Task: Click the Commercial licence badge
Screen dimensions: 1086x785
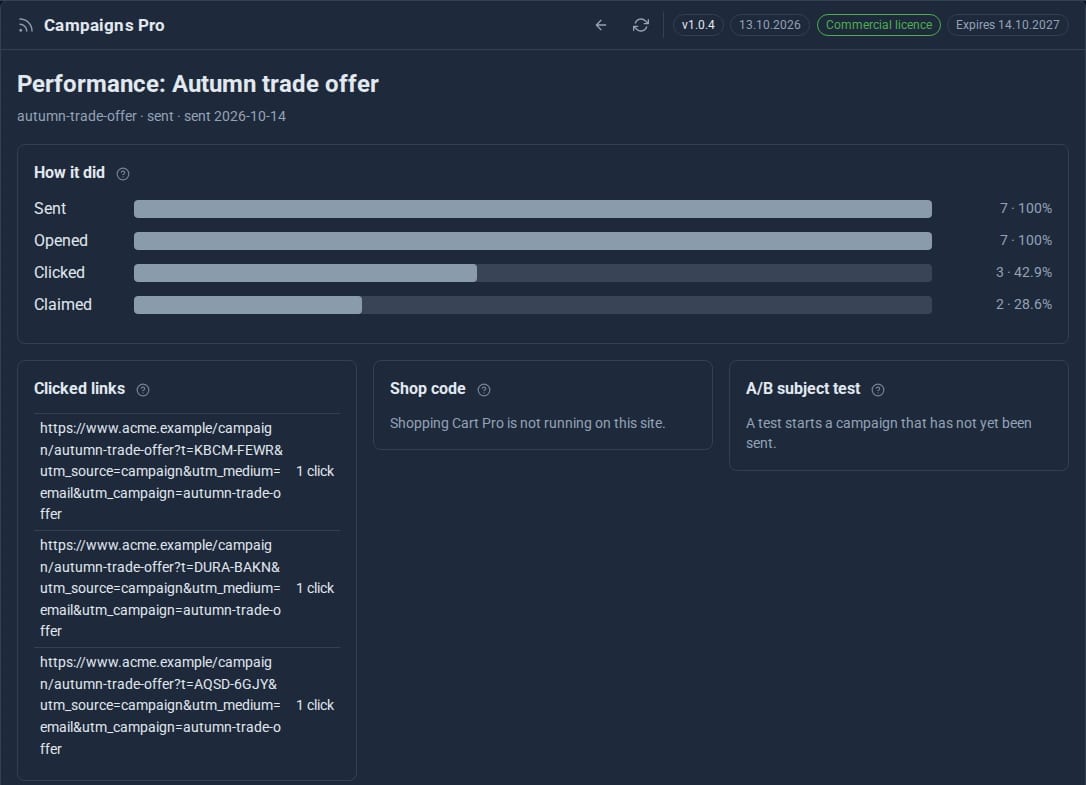Action: 879,25
